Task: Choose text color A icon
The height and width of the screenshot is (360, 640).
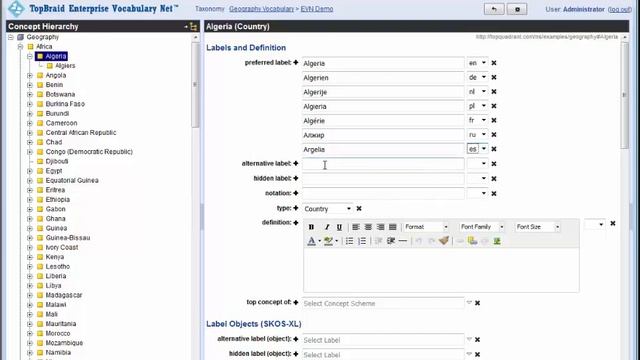Action: pyautogui.click(x=311, y=241)
